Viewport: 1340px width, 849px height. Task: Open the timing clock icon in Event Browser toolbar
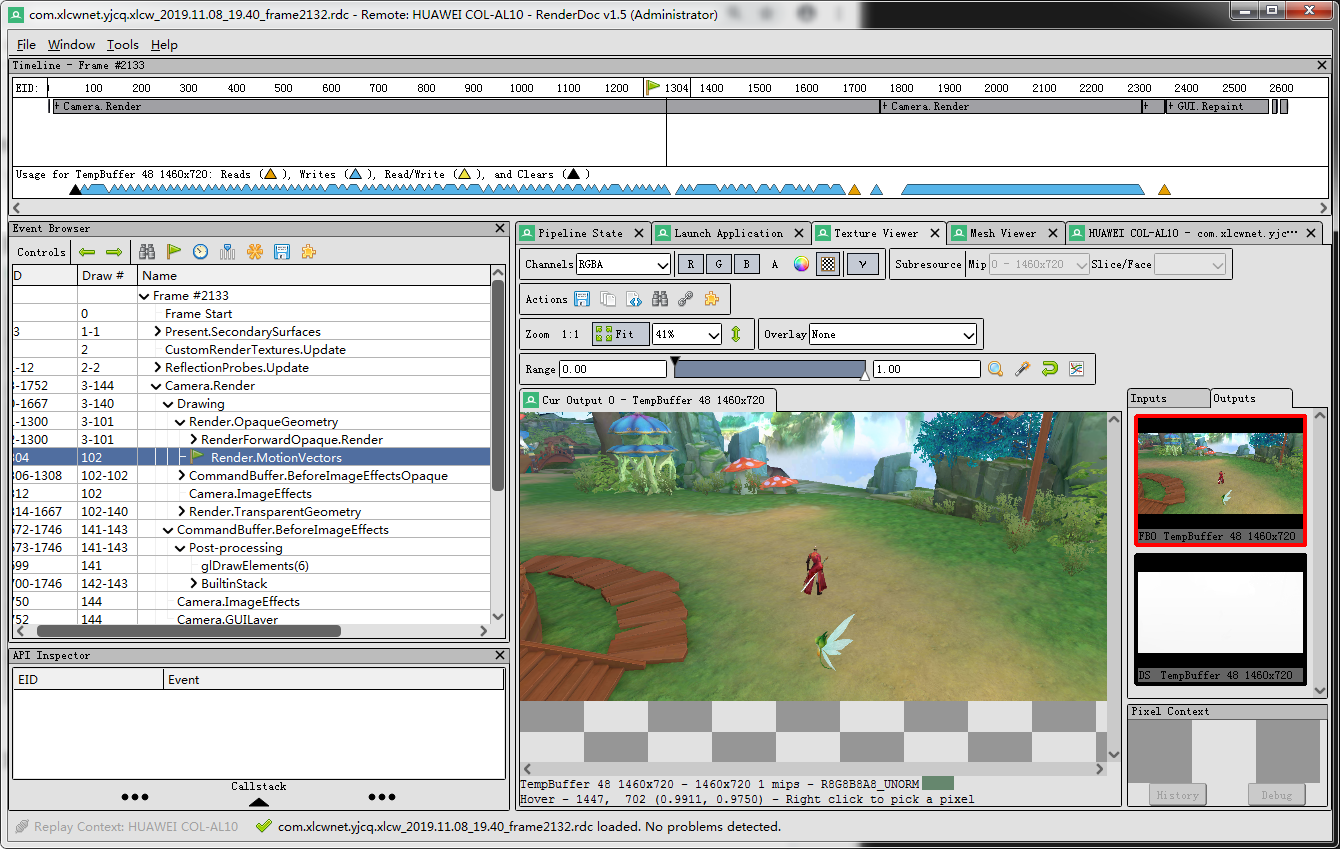(199, 252)
